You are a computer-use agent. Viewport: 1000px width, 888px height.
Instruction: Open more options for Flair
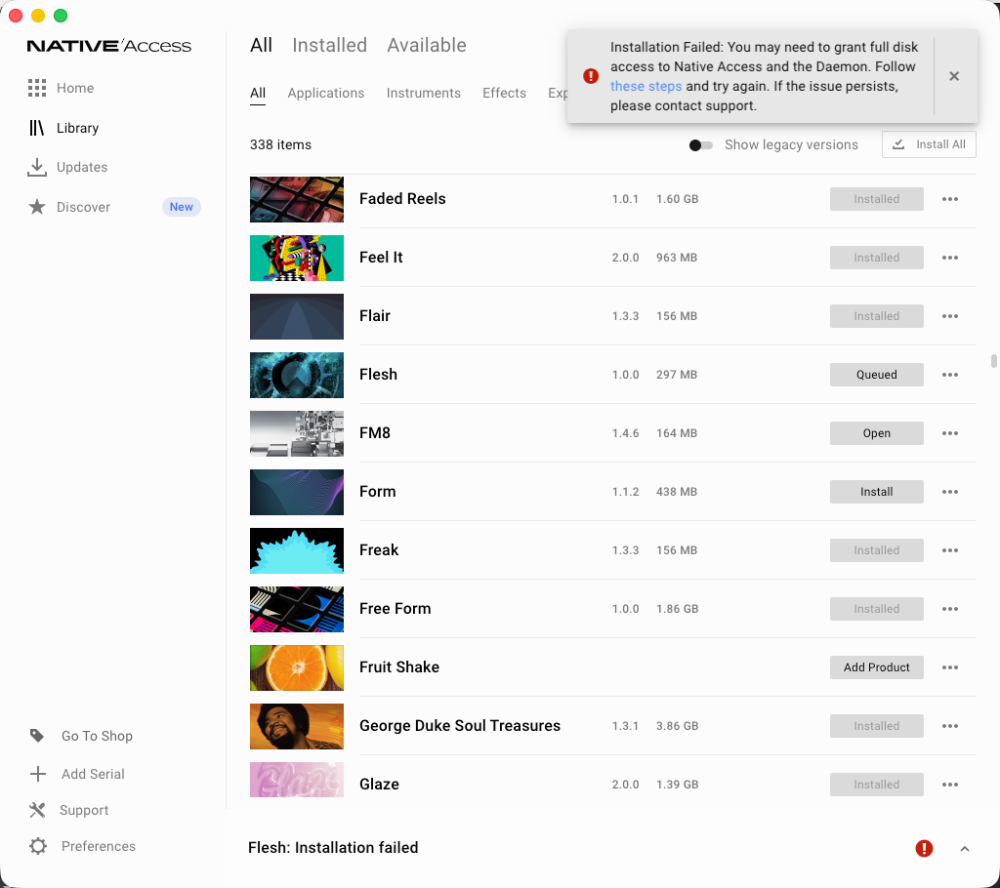tap(950, 316)
